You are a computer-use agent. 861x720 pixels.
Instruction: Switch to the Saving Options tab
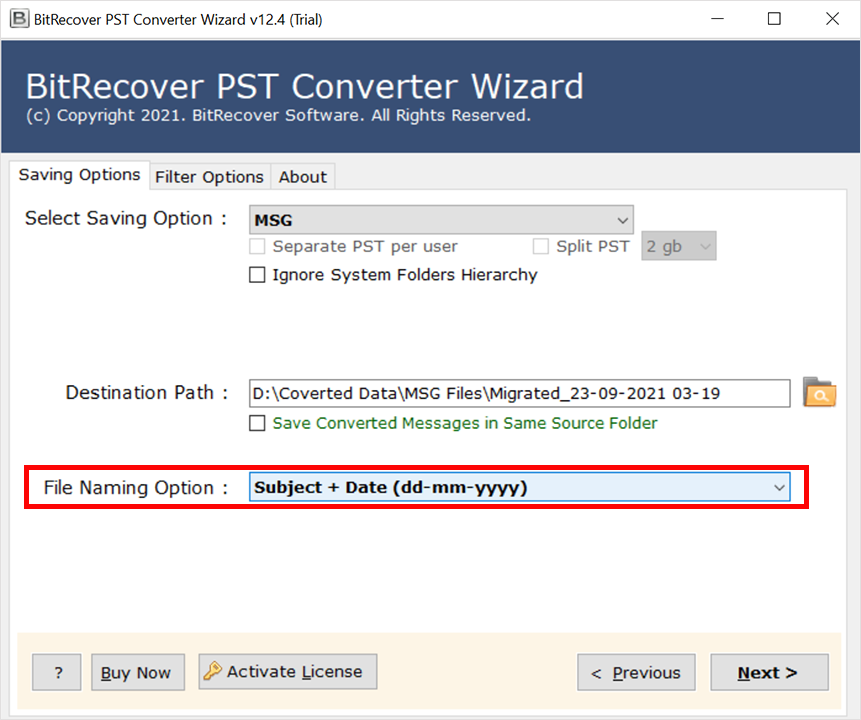pyautogui.click(x=80, y=175)
